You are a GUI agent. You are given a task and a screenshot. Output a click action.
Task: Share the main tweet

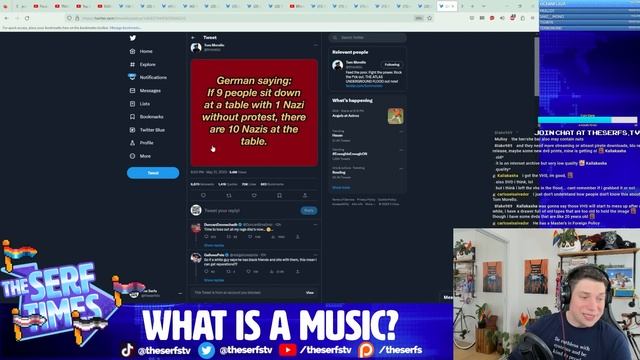pos(304,196)
